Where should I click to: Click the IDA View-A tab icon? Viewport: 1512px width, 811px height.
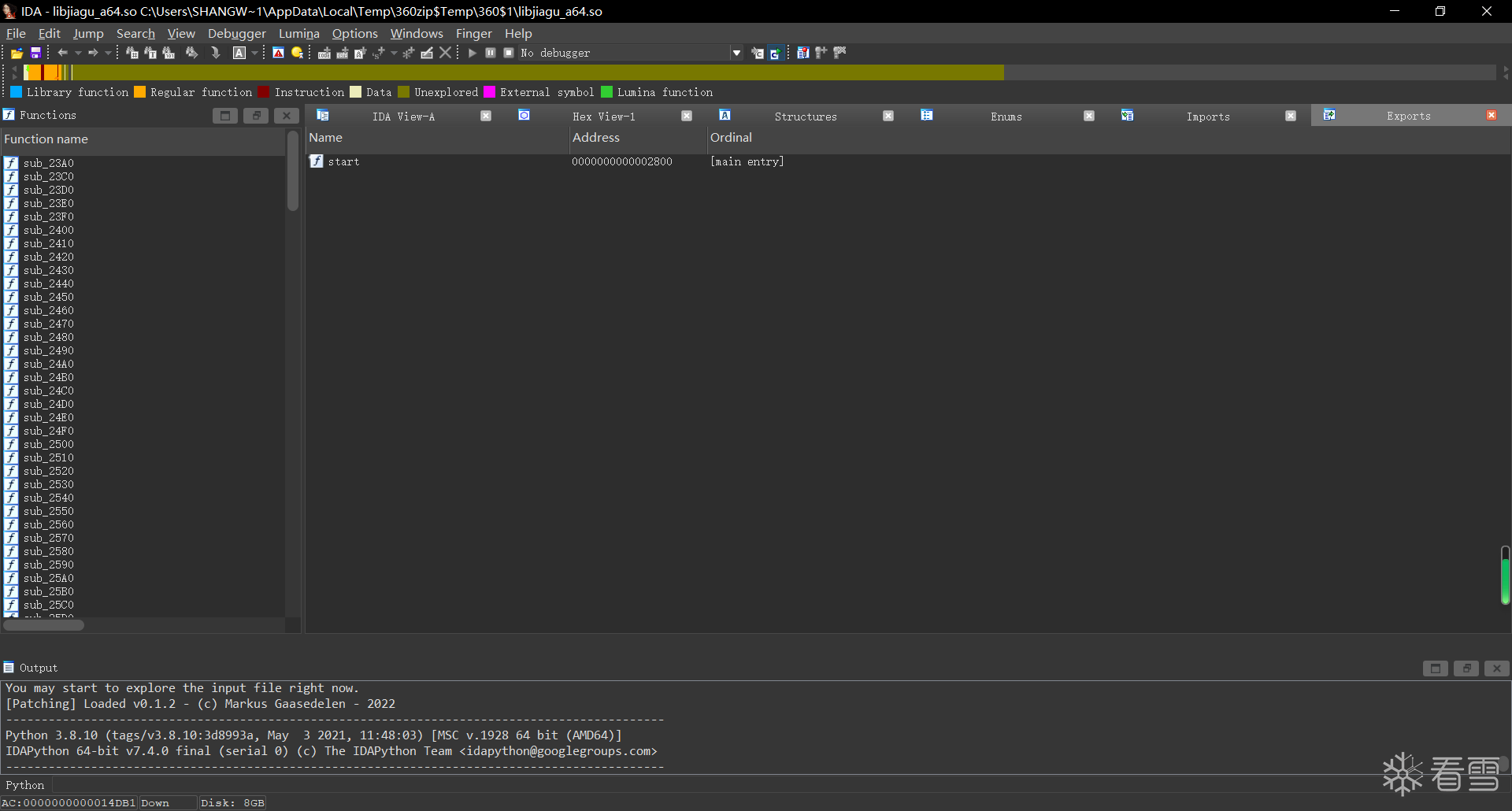[x=322, y=116]
